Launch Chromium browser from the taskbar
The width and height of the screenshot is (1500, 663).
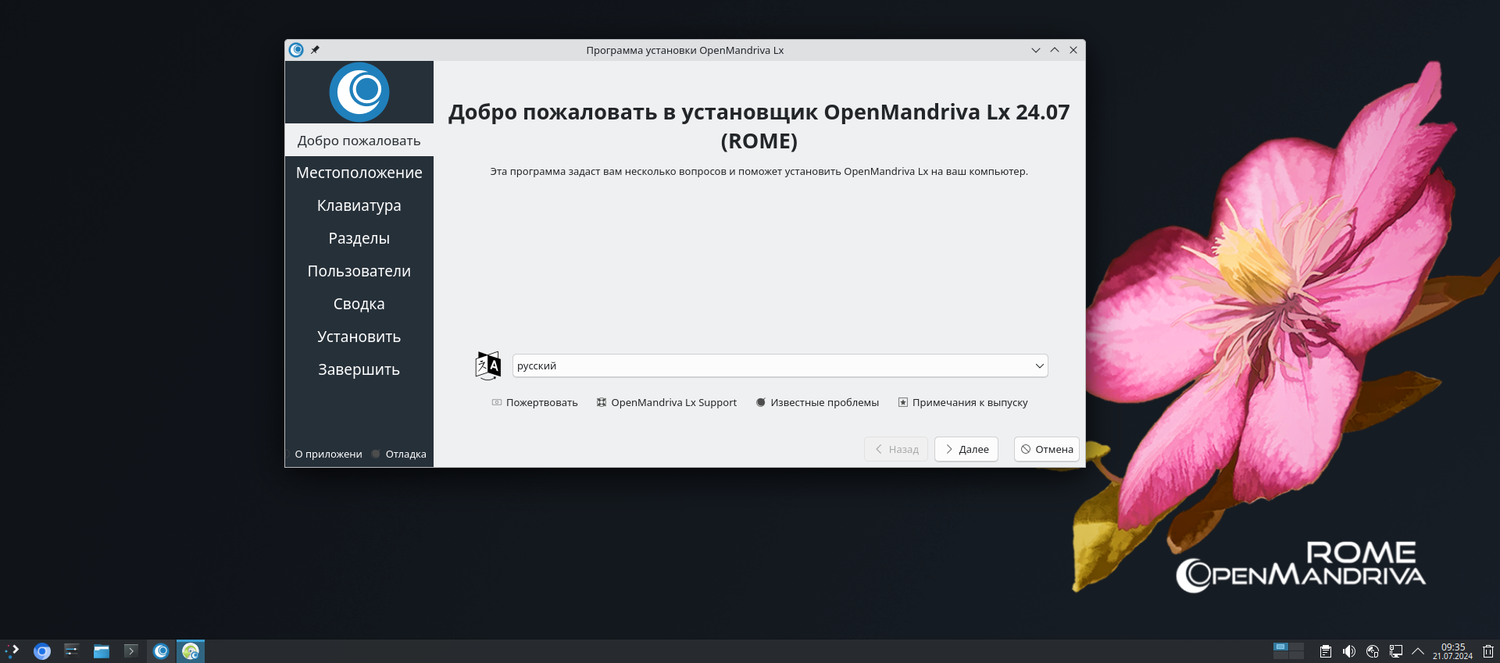42,651
